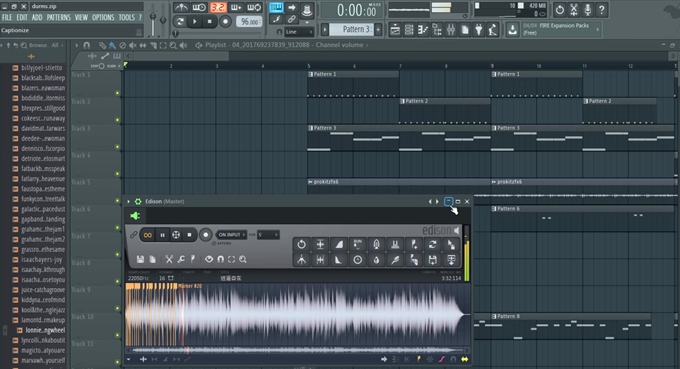Toggle the metronome button
Image resolution: width=680 pixels, height=369 pixels.
[x=181, y=7]
